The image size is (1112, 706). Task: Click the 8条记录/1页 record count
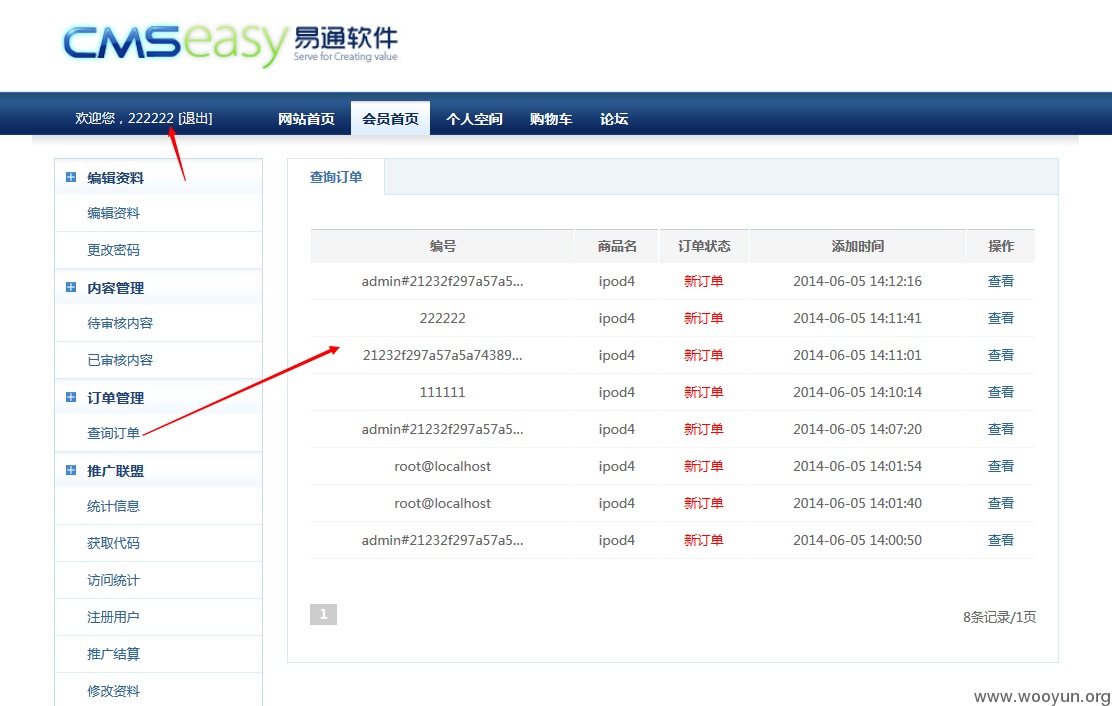coord(999,617)
